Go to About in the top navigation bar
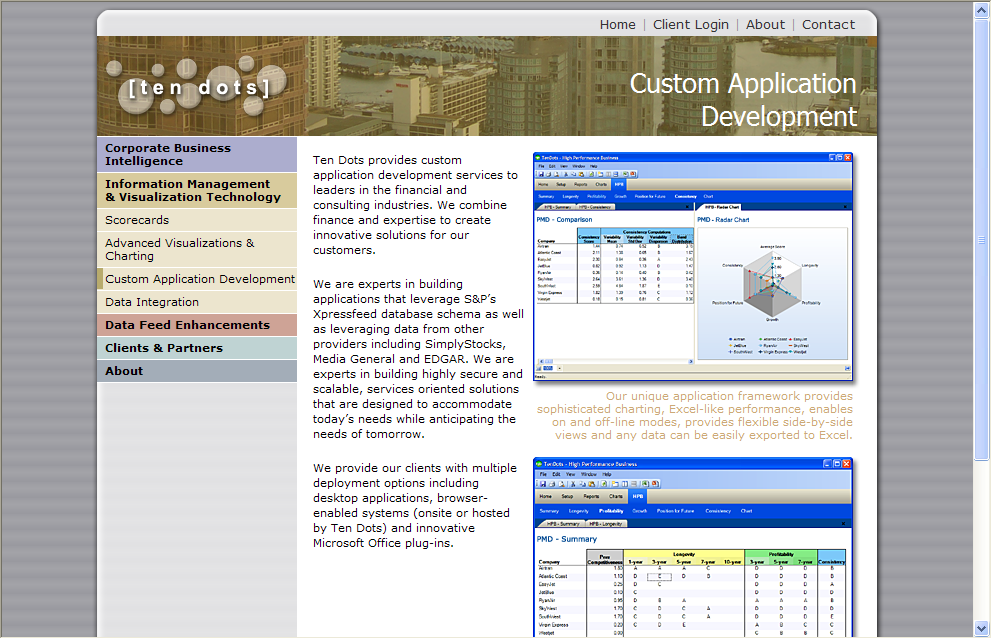 (765, 24)
